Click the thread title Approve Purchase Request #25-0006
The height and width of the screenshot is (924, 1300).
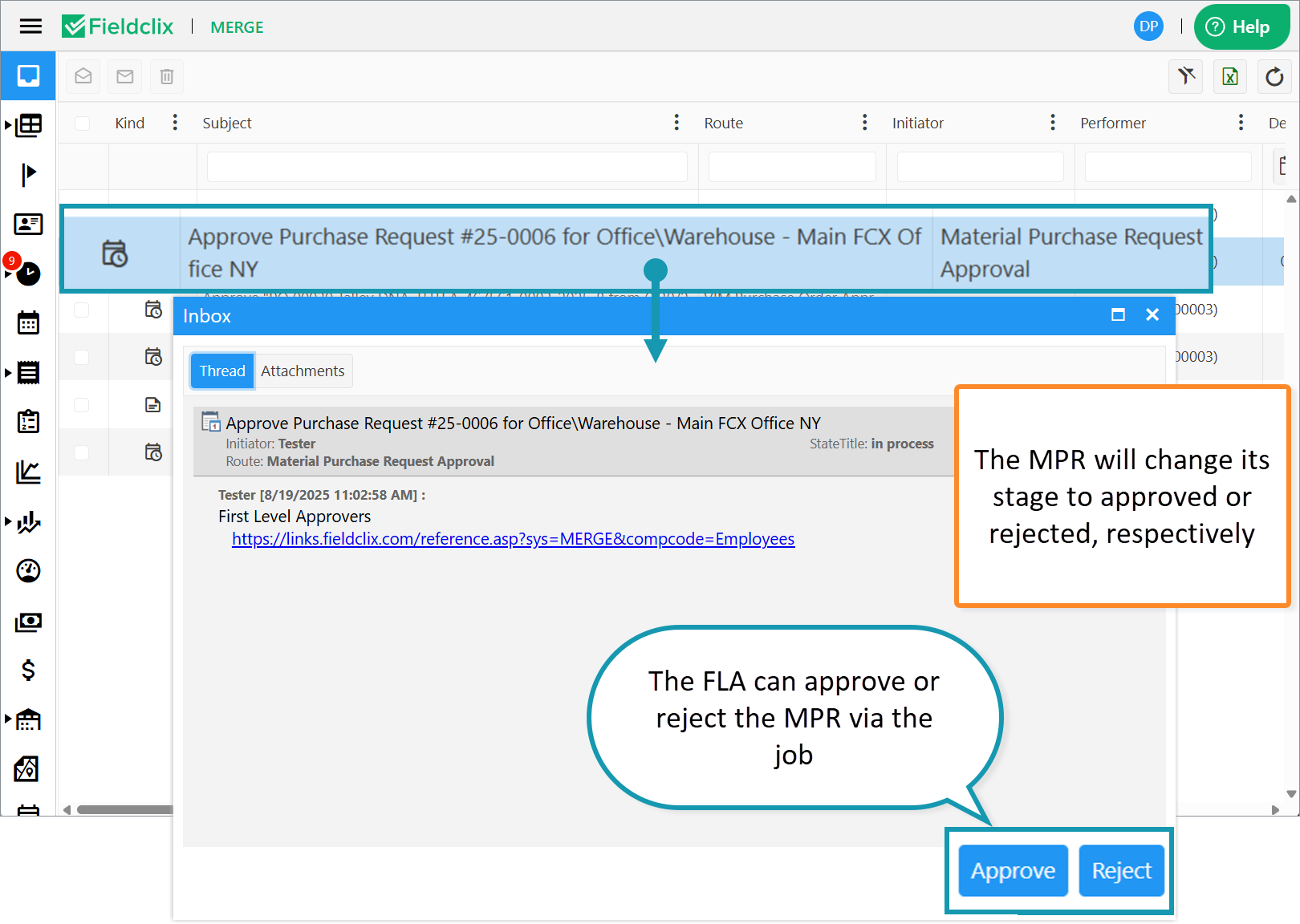pos(523,423)
